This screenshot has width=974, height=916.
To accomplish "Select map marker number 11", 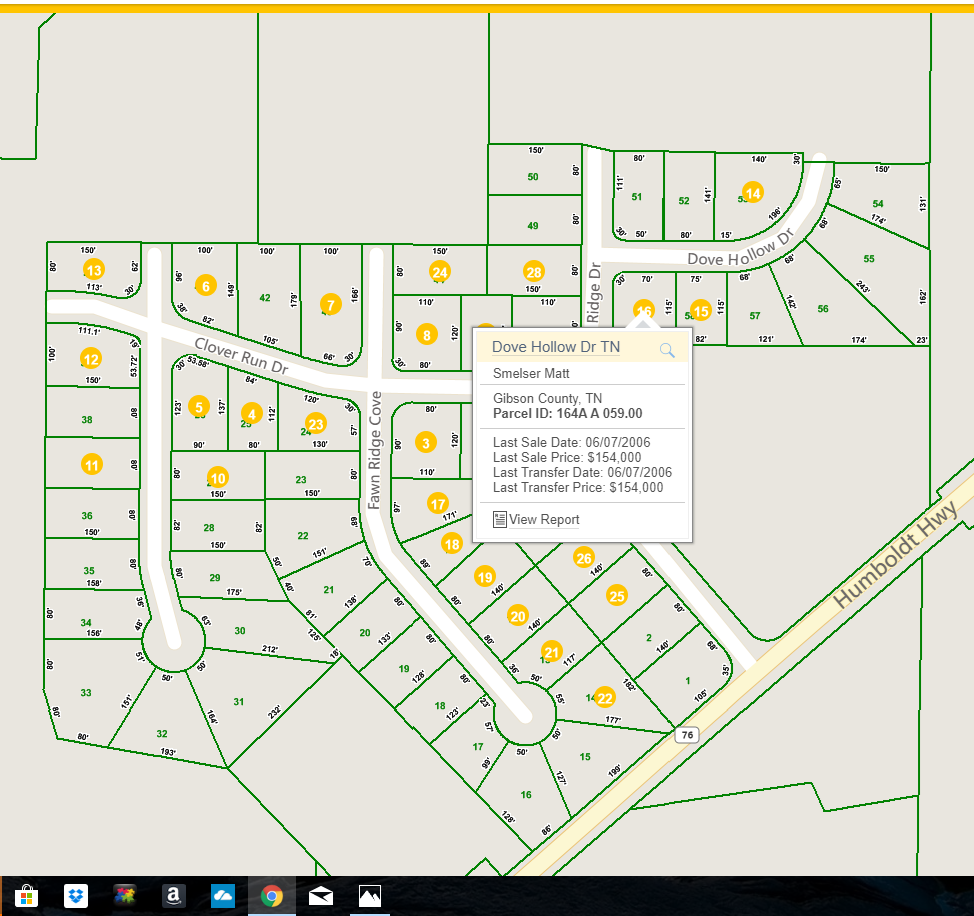I will [x=92, y=464].
